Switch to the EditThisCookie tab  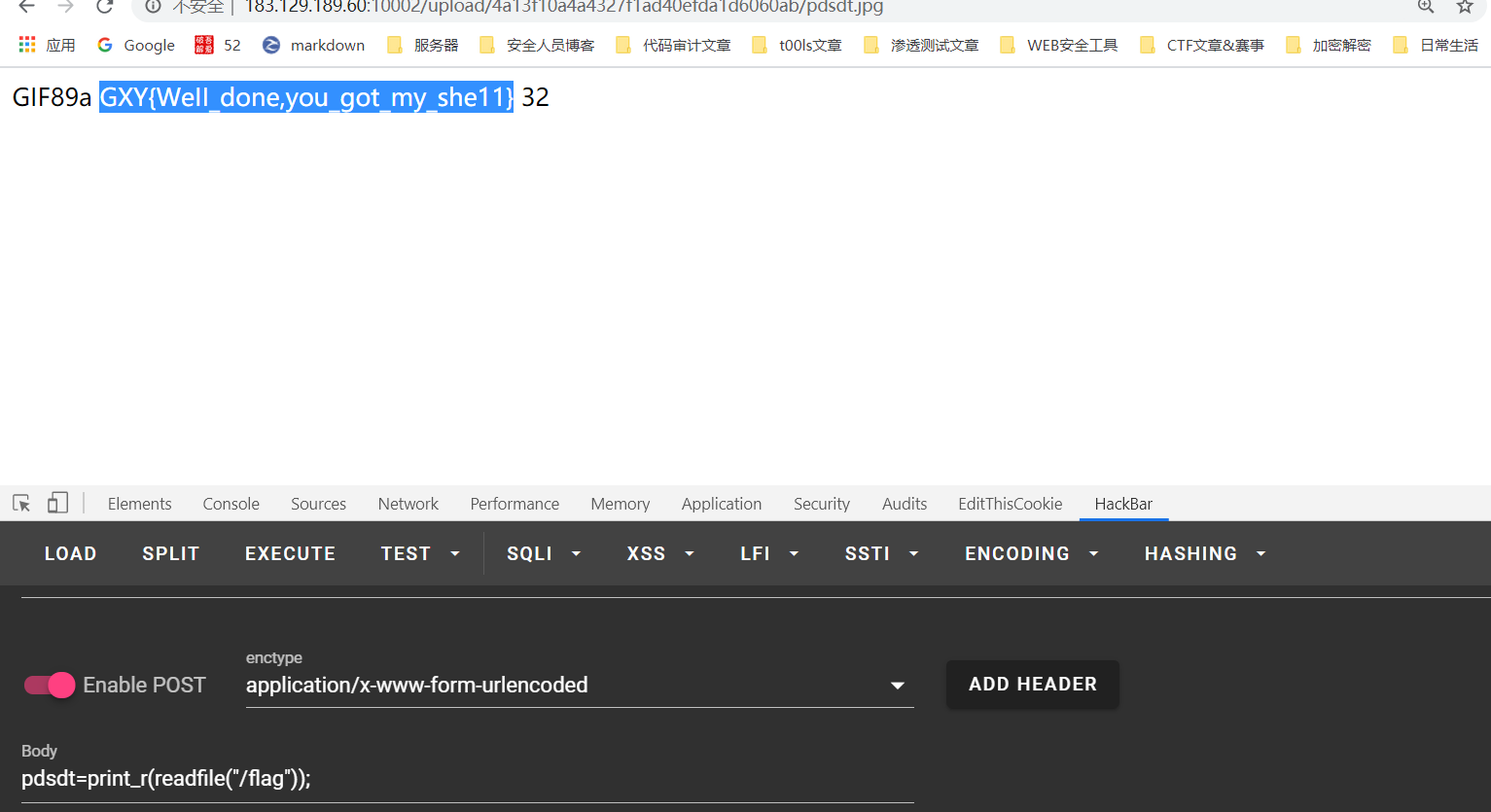tap(1010, 504)
